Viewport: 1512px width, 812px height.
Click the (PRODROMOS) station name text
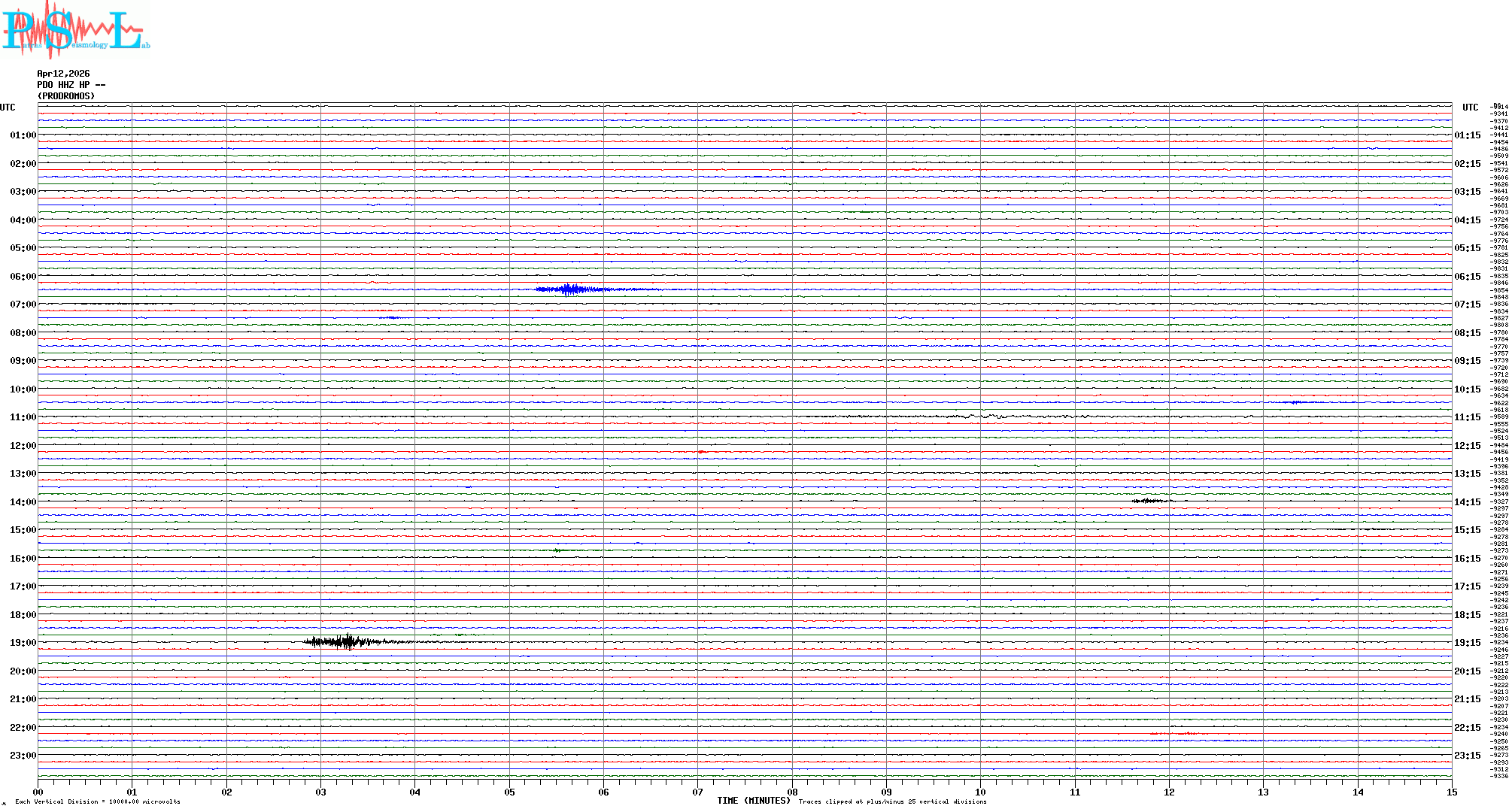tap(66, 96)
